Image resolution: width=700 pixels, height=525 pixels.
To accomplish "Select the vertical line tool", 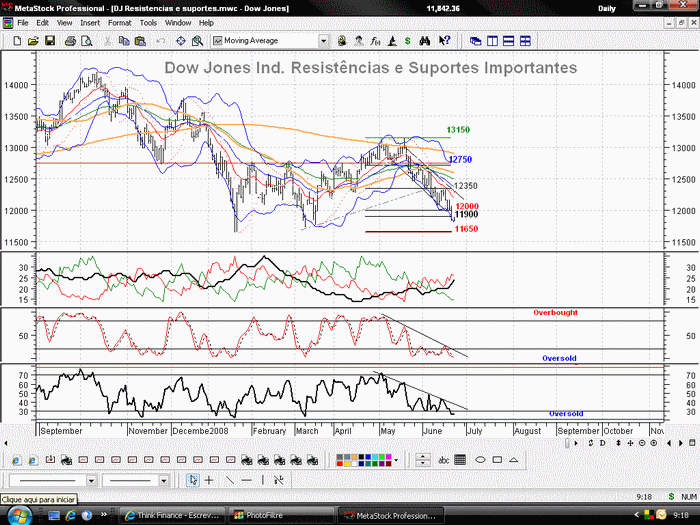I will pos(262,480).
